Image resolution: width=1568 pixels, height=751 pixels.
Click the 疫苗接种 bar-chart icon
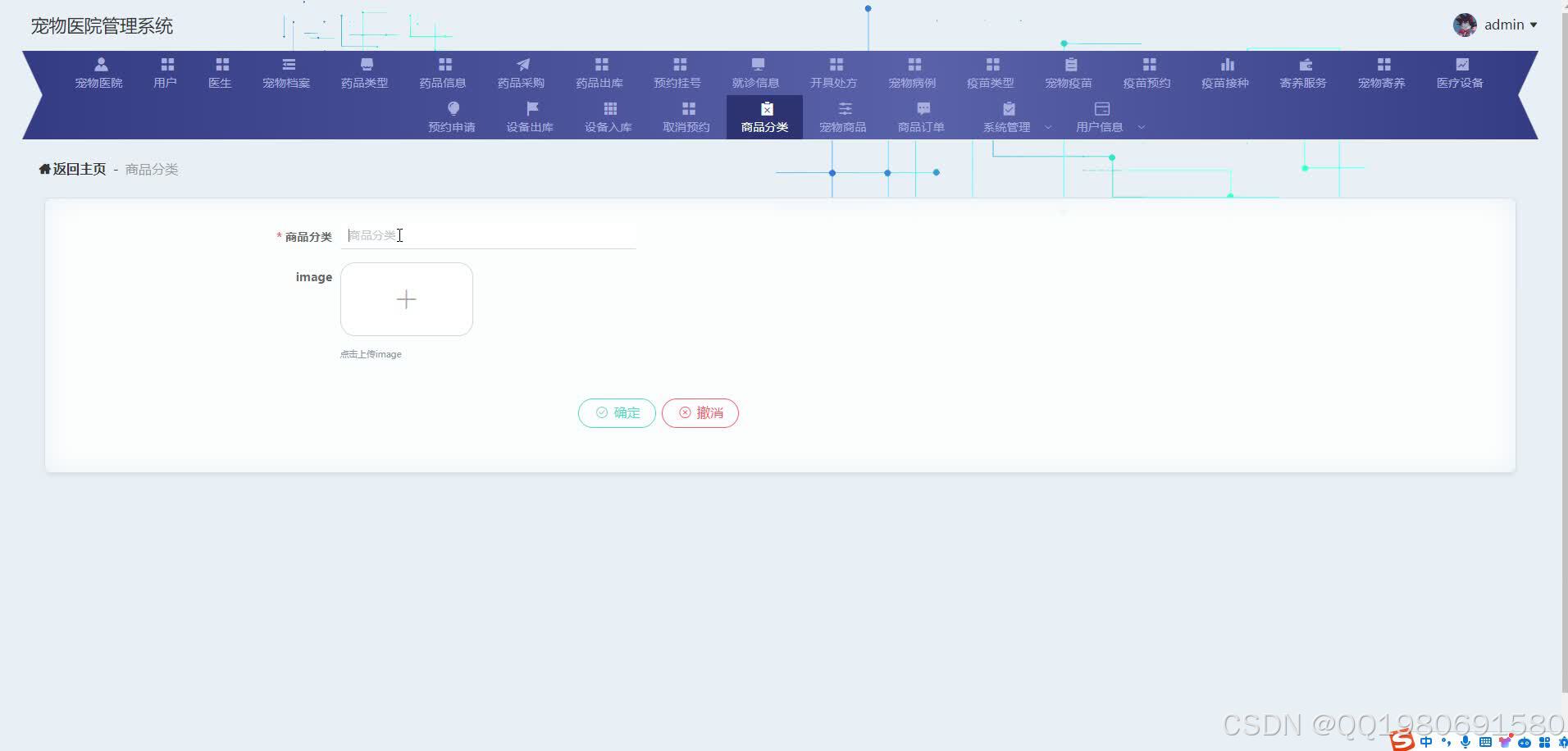1228,64
